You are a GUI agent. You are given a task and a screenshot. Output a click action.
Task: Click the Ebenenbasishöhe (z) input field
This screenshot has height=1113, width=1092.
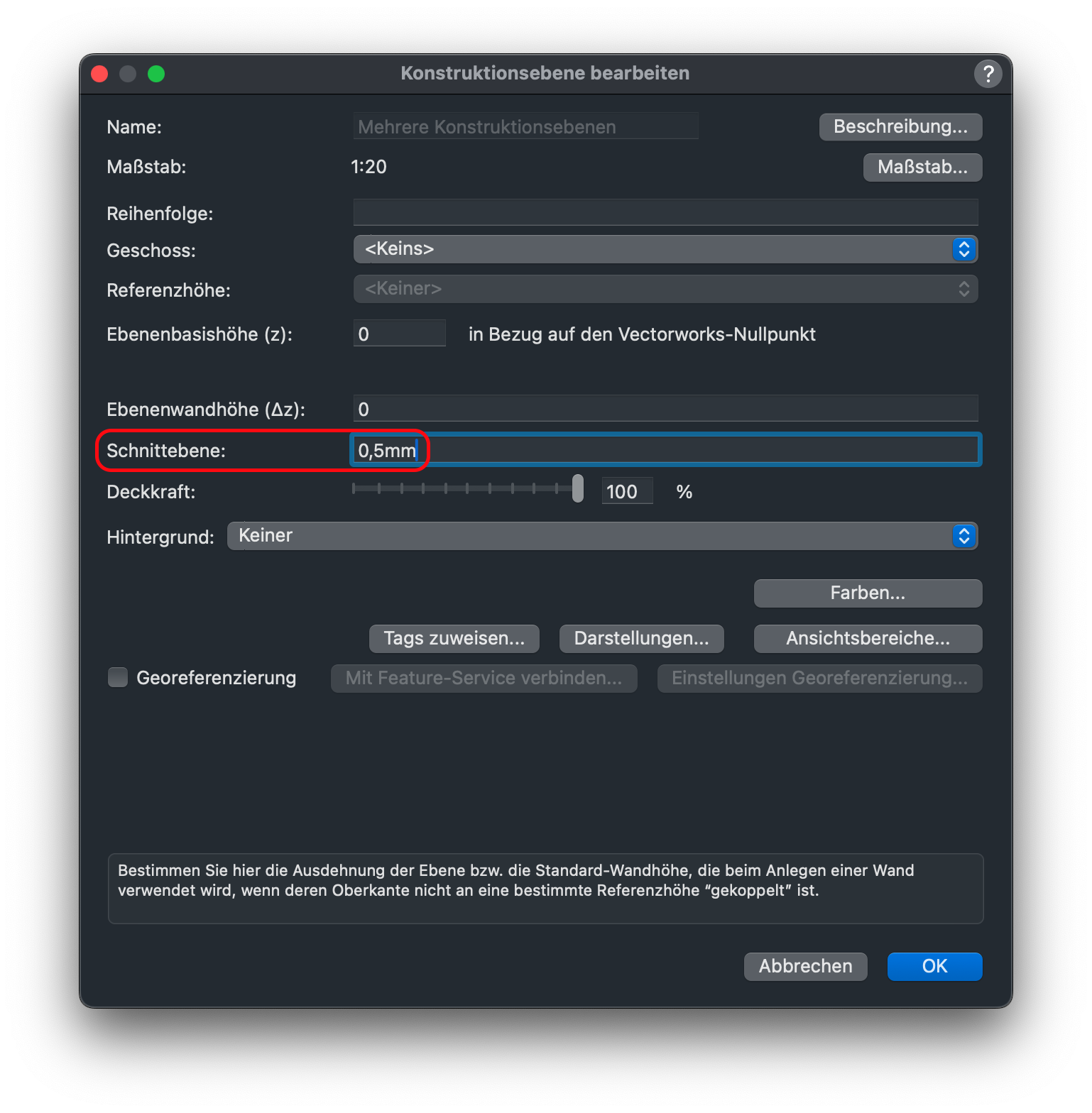click(x=399, y=334)
